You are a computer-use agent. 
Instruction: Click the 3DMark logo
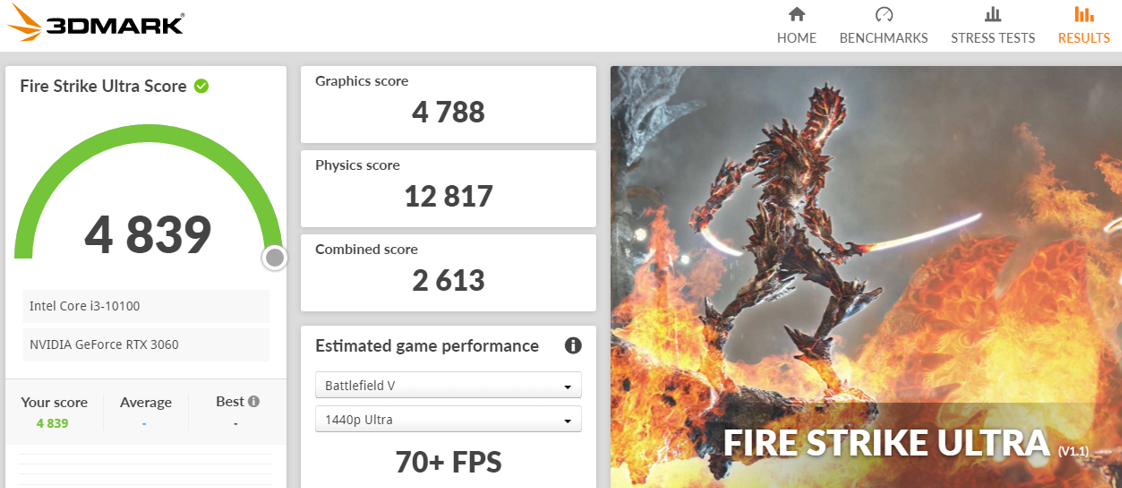94,24
